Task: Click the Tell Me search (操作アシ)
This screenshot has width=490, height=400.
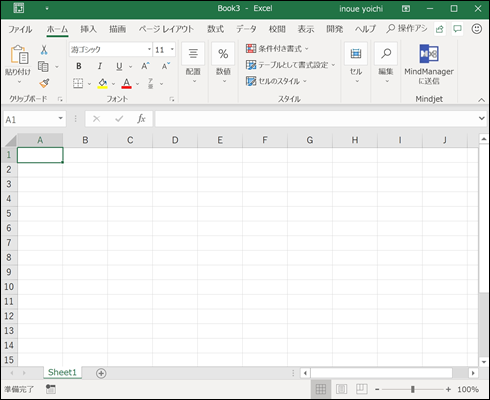Action: point(407,29)
